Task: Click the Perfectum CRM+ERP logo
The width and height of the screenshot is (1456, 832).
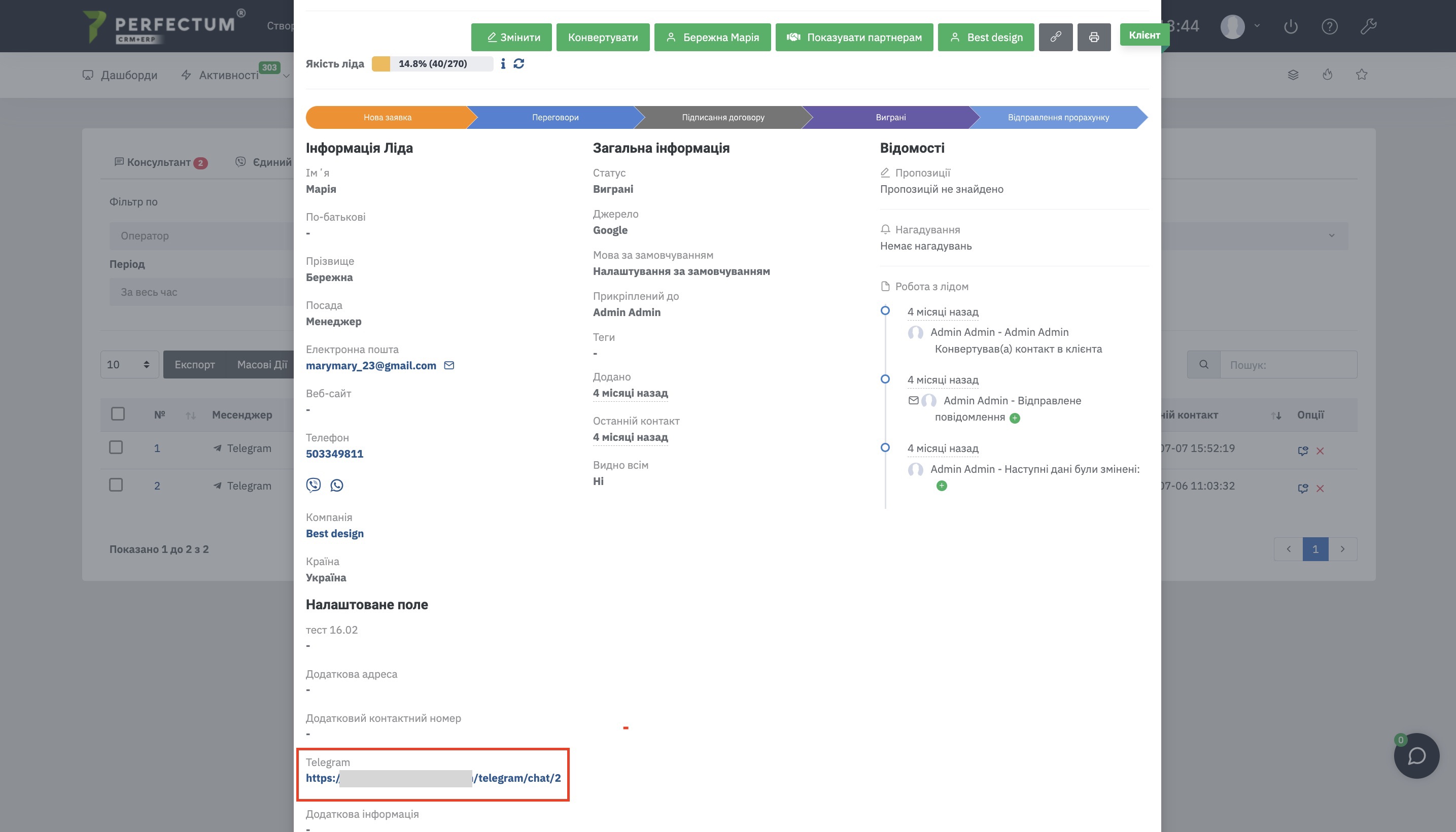Action: [164, 26]
